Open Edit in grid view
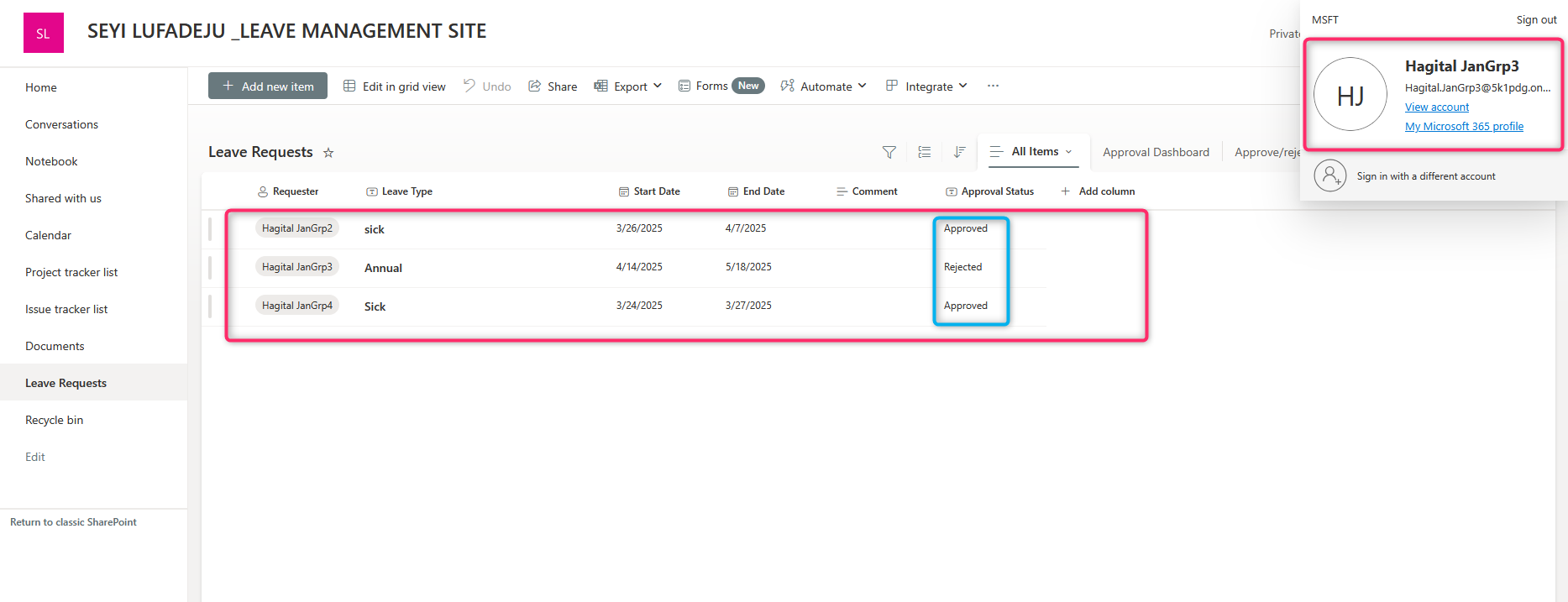The width and height of the screenshot is (1568, 602). click(x=395, y=86)
